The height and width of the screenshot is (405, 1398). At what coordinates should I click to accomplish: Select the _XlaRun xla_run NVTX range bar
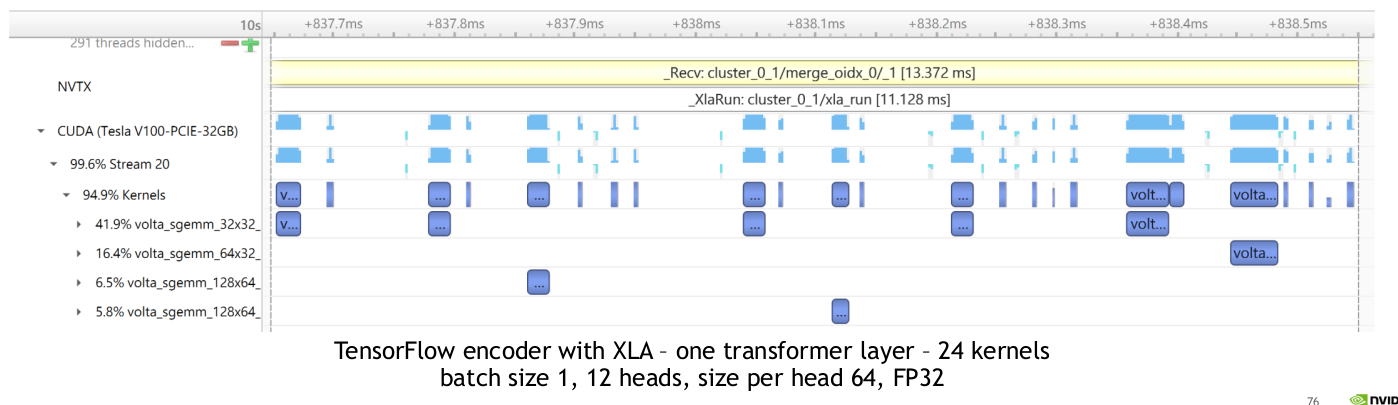click(x=814, y=100)
